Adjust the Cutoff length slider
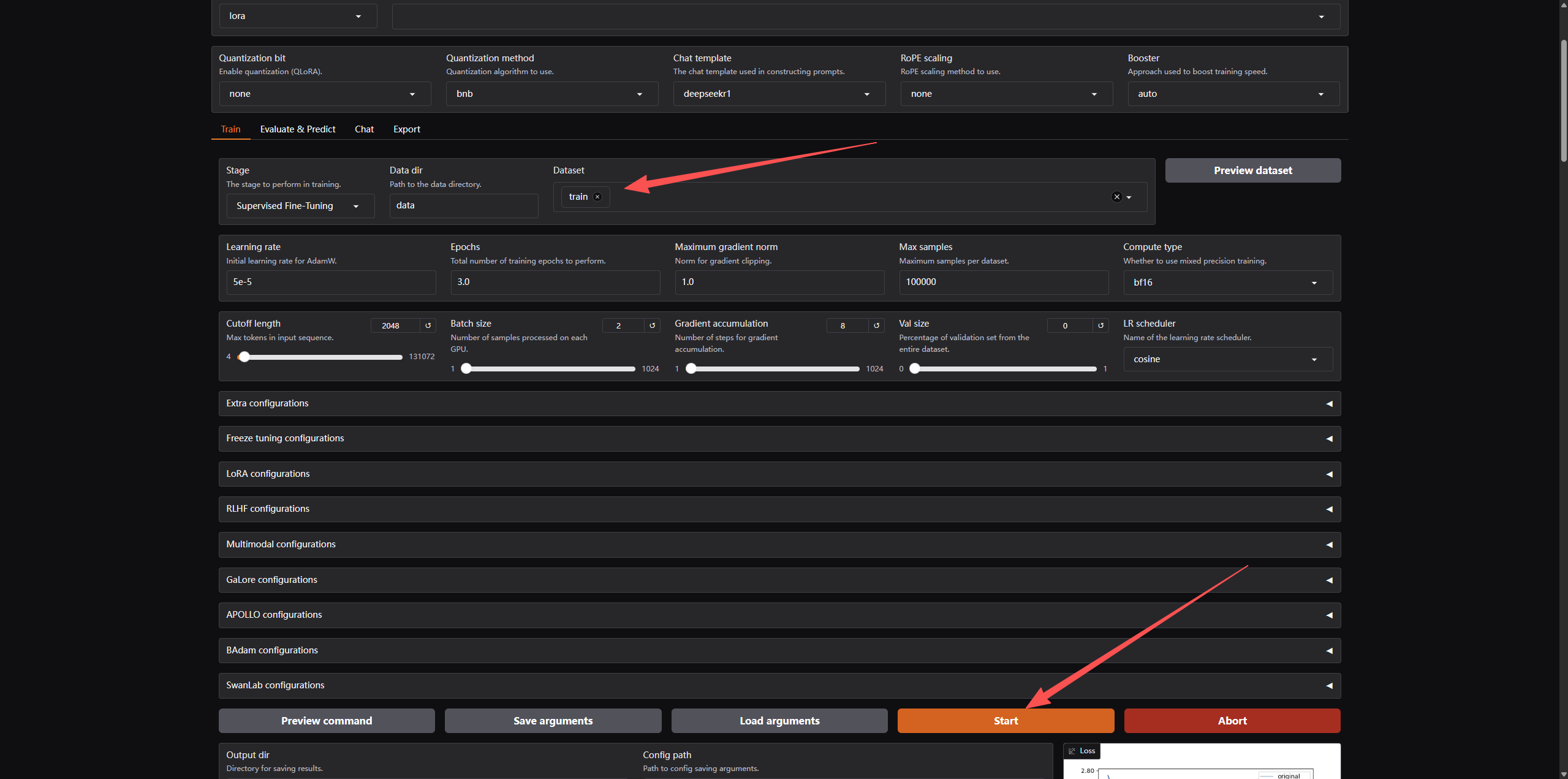 coord(320,357)
